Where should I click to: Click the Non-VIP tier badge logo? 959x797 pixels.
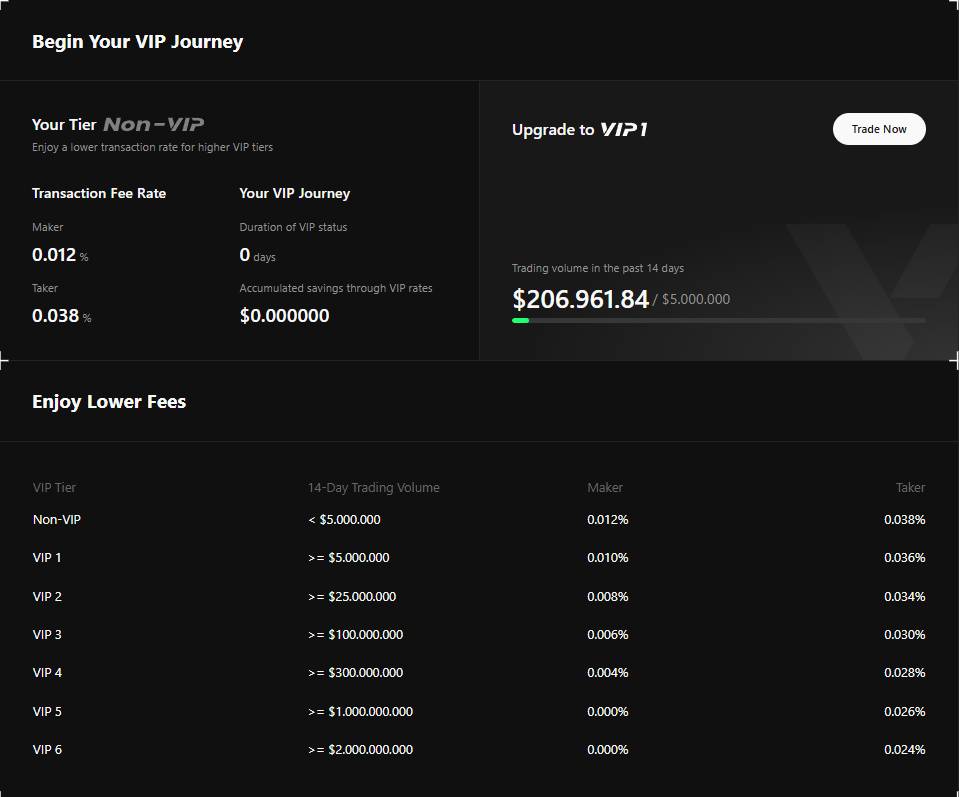[154, 125]
